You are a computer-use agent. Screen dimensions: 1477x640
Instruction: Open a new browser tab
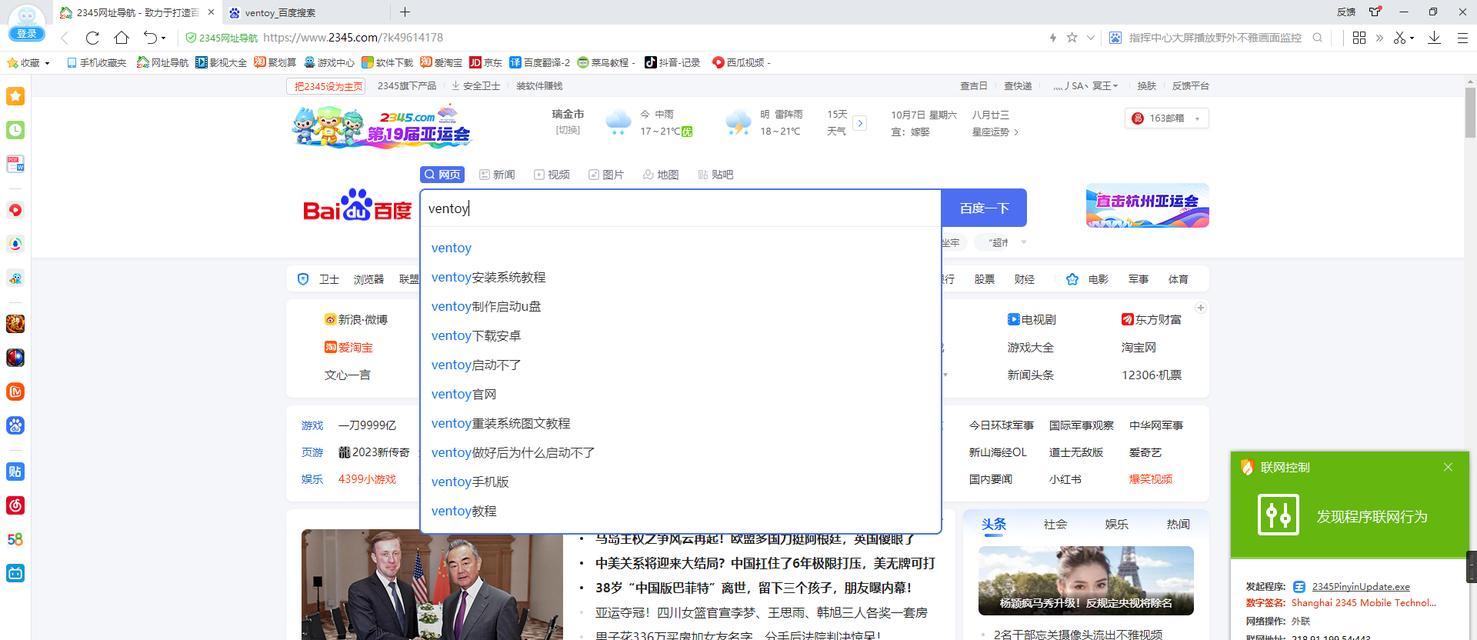coord(405,12)
